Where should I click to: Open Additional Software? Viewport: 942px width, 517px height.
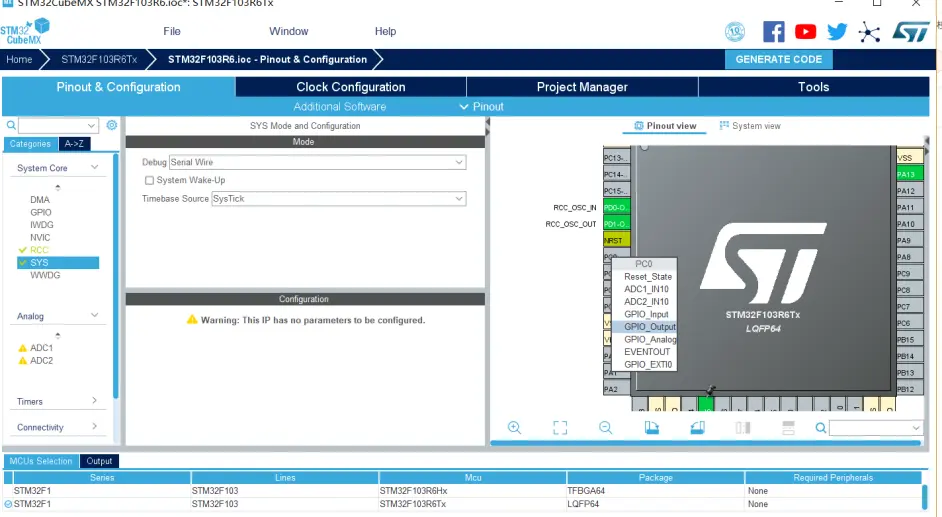click(x=339, y=106)
